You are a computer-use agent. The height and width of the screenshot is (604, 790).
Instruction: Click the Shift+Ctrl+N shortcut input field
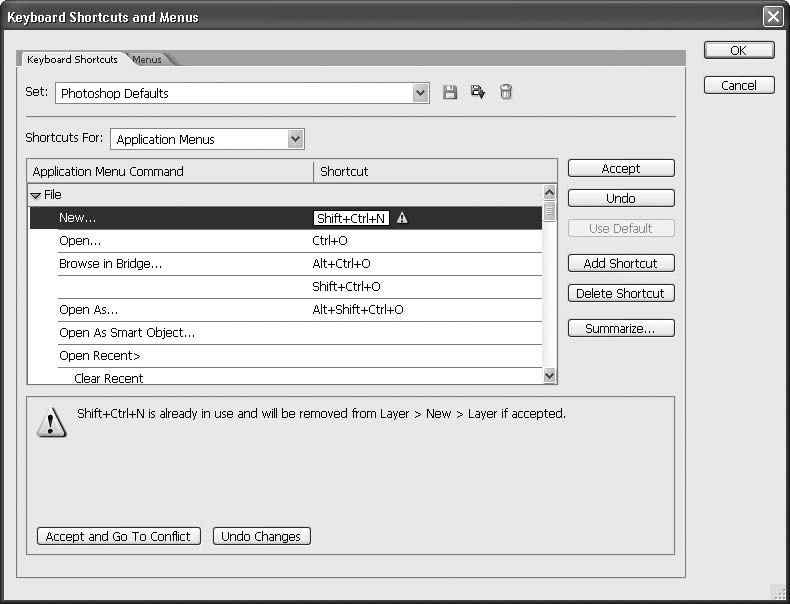350,218
